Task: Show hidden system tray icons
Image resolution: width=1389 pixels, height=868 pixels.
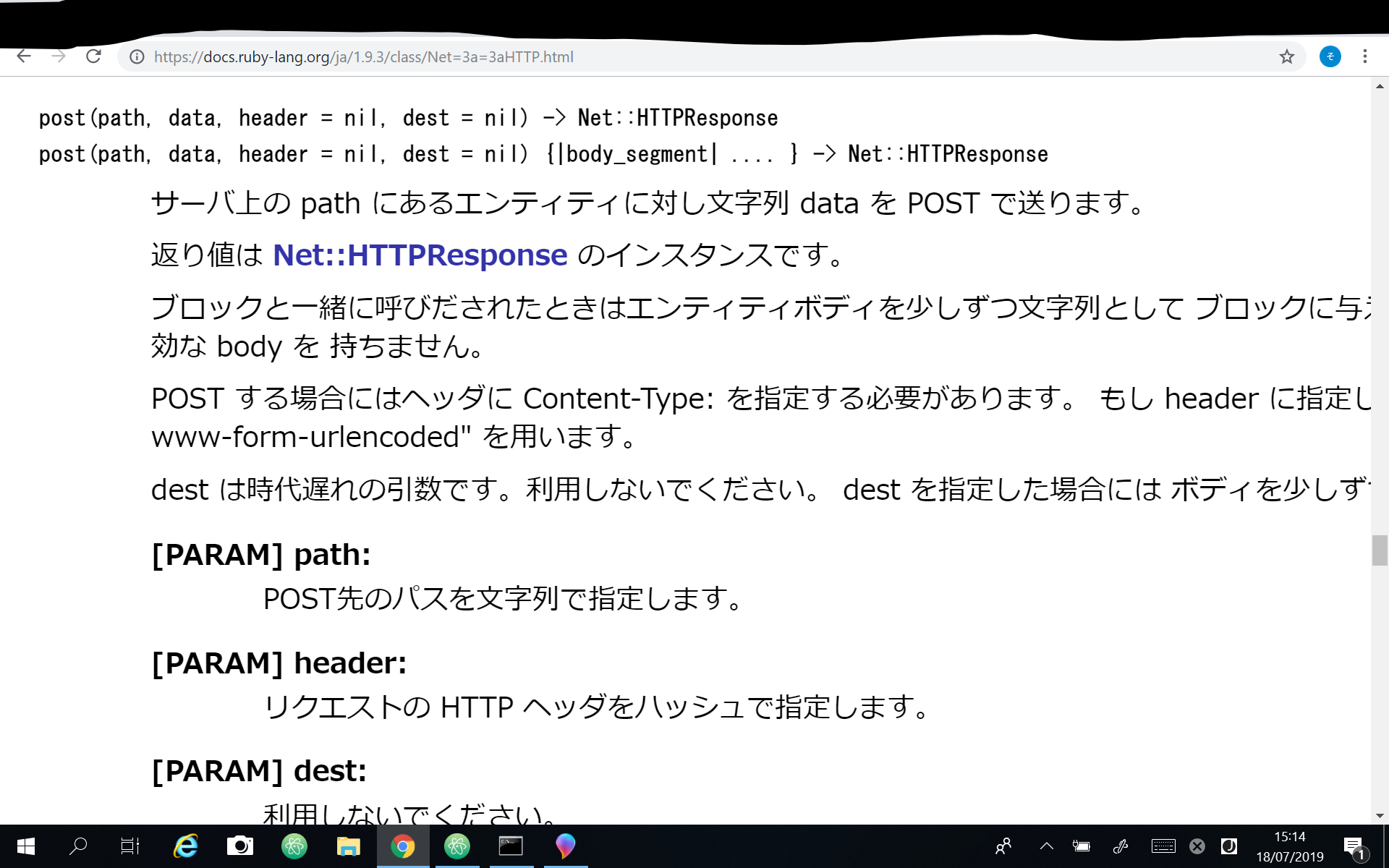Action: point(1046,846)
